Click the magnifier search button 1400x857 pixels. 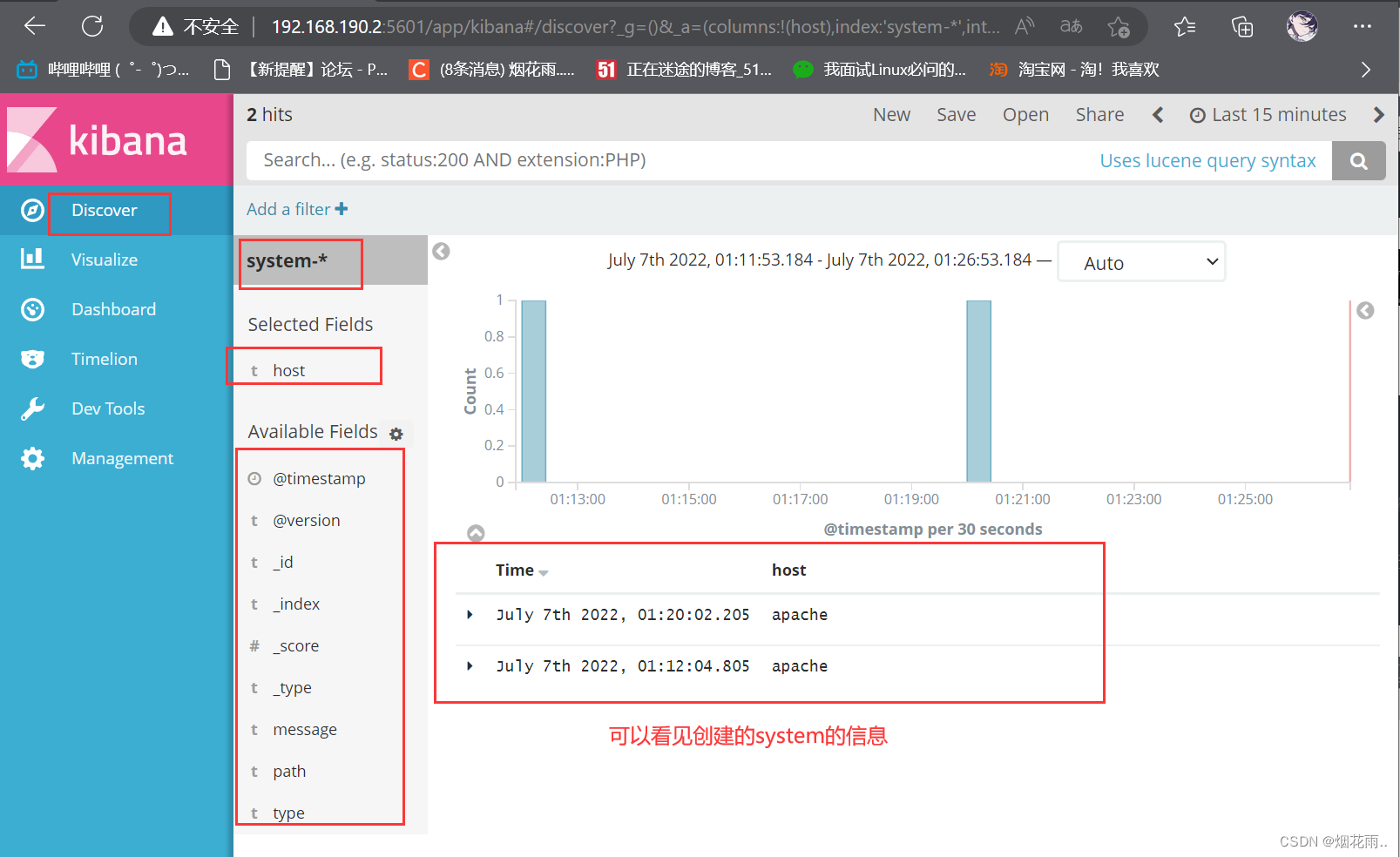tap(1358, 161)
